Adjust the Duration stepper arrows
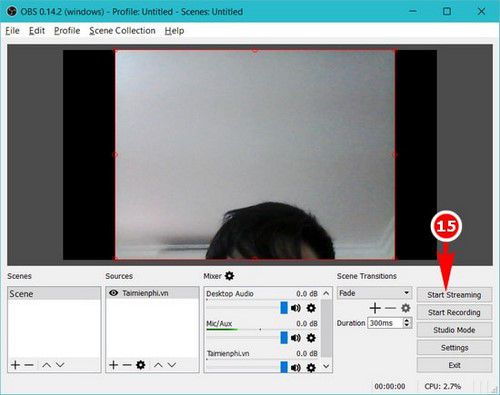 click(x=407, y=323)
